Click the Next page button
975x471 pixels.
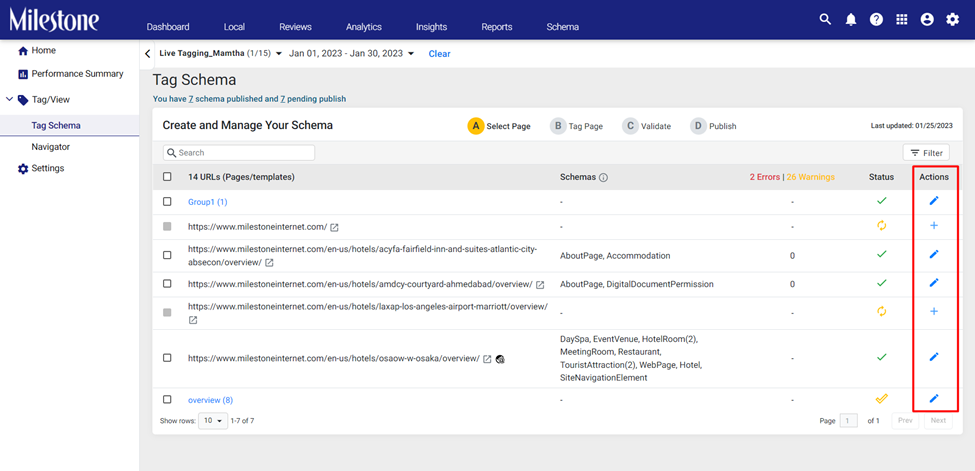(938, 421)
